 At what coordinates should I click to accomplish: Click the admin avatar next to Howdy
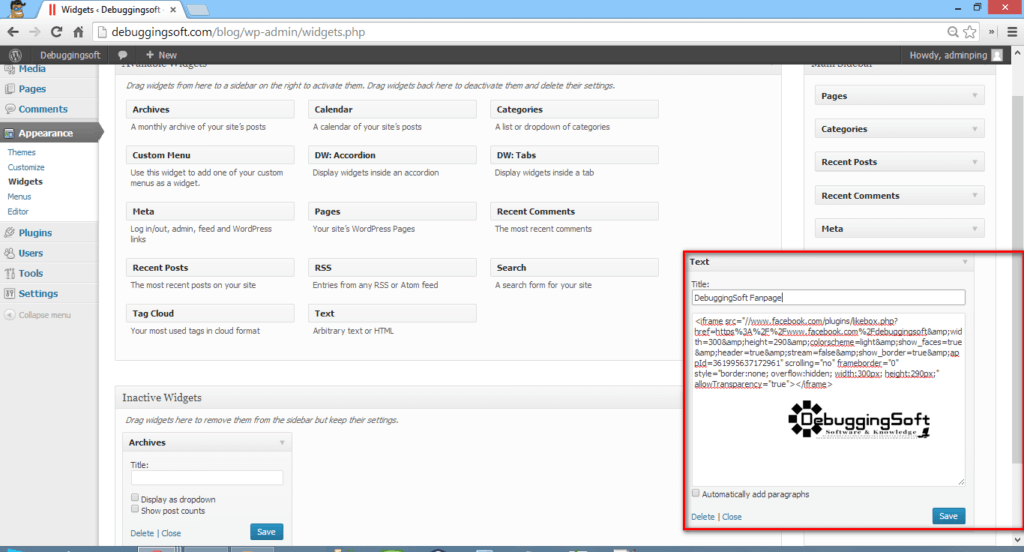click(x=997, y=56)
